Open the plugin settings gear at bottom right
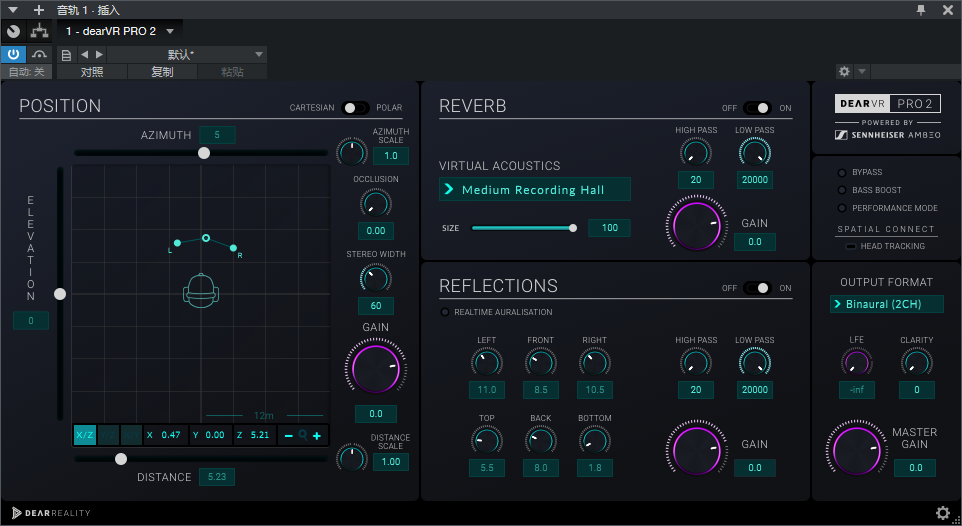 (x=942, y=513)
